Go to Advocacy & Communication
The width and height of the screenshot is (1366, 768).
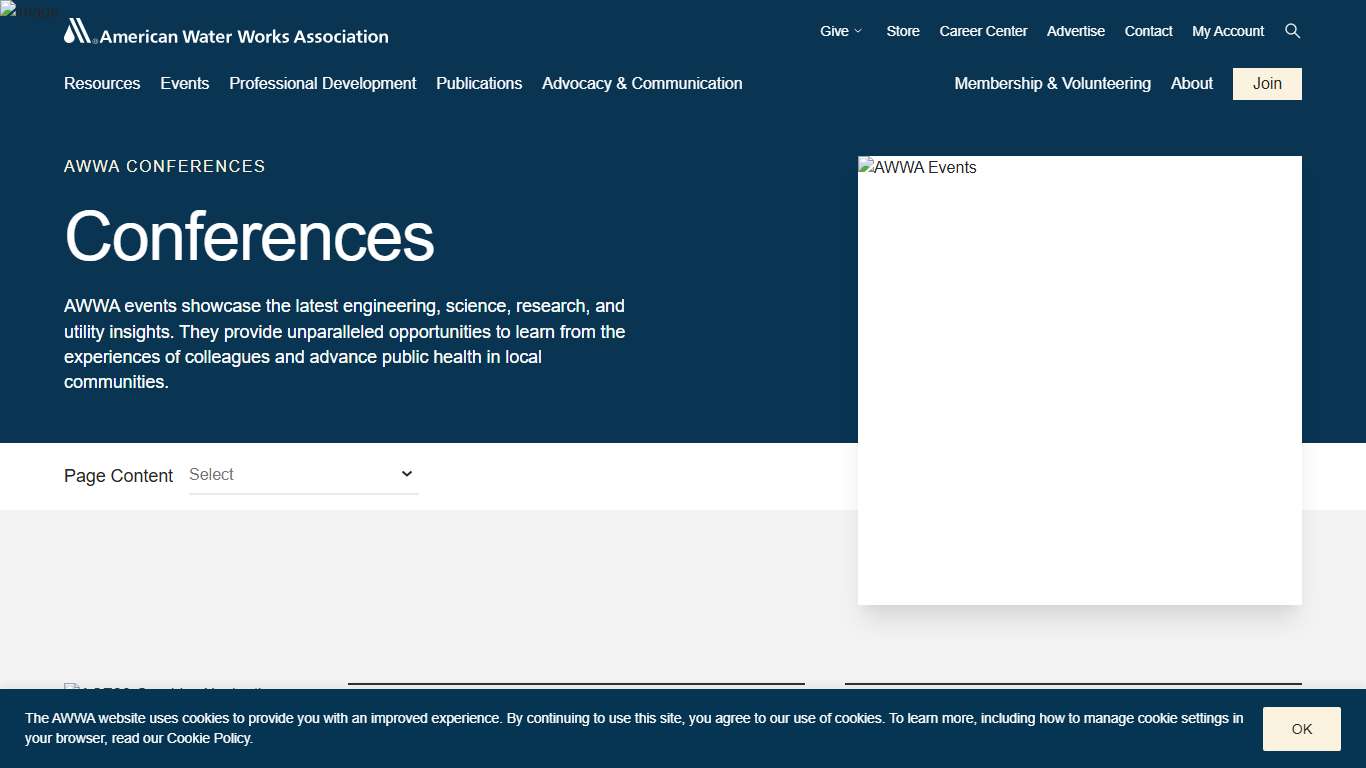pyautogui.click(x=642, y=84)
